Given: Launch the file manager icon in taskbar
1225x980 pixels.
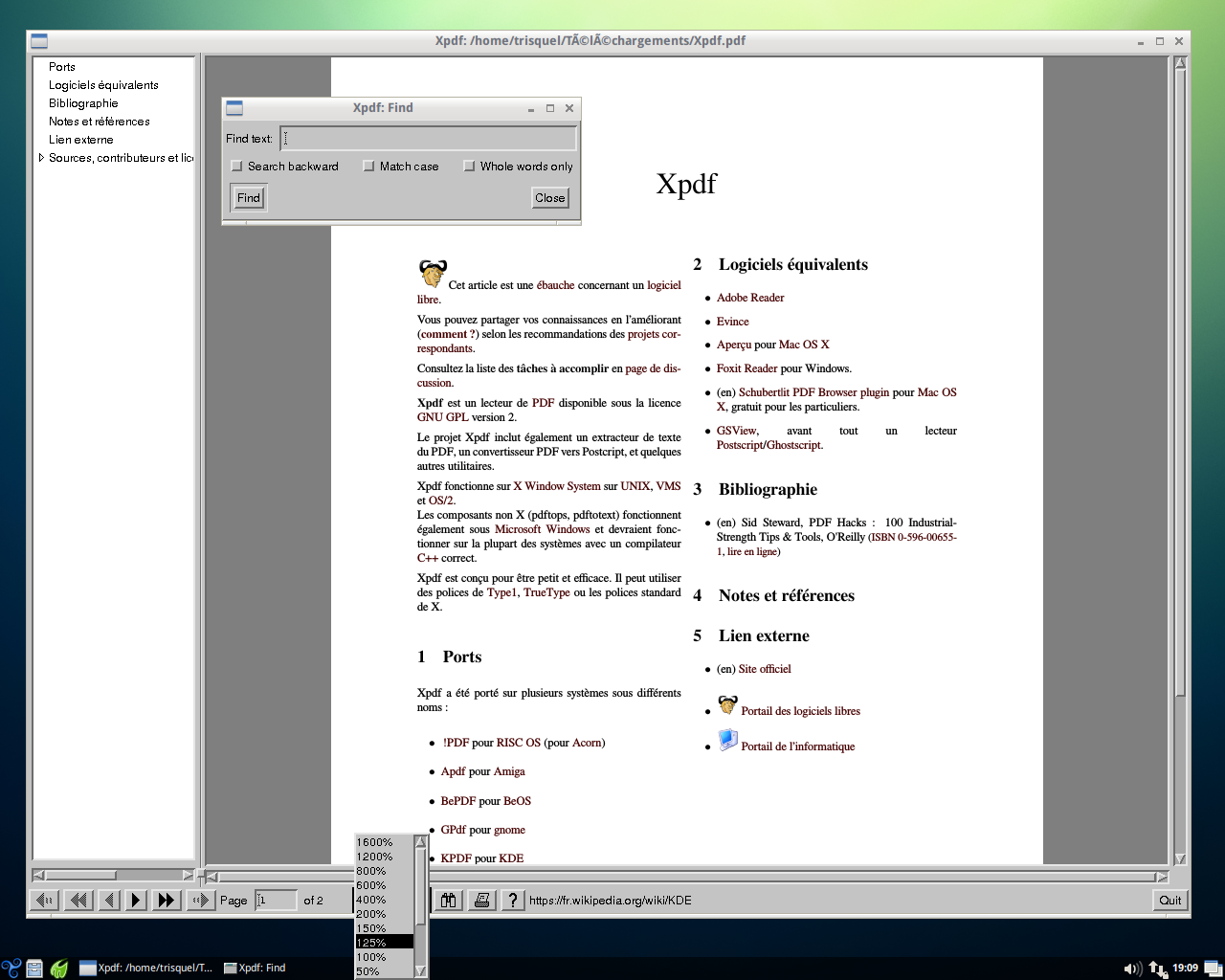Looking at the screenshot, I should (x=35, y=968).
